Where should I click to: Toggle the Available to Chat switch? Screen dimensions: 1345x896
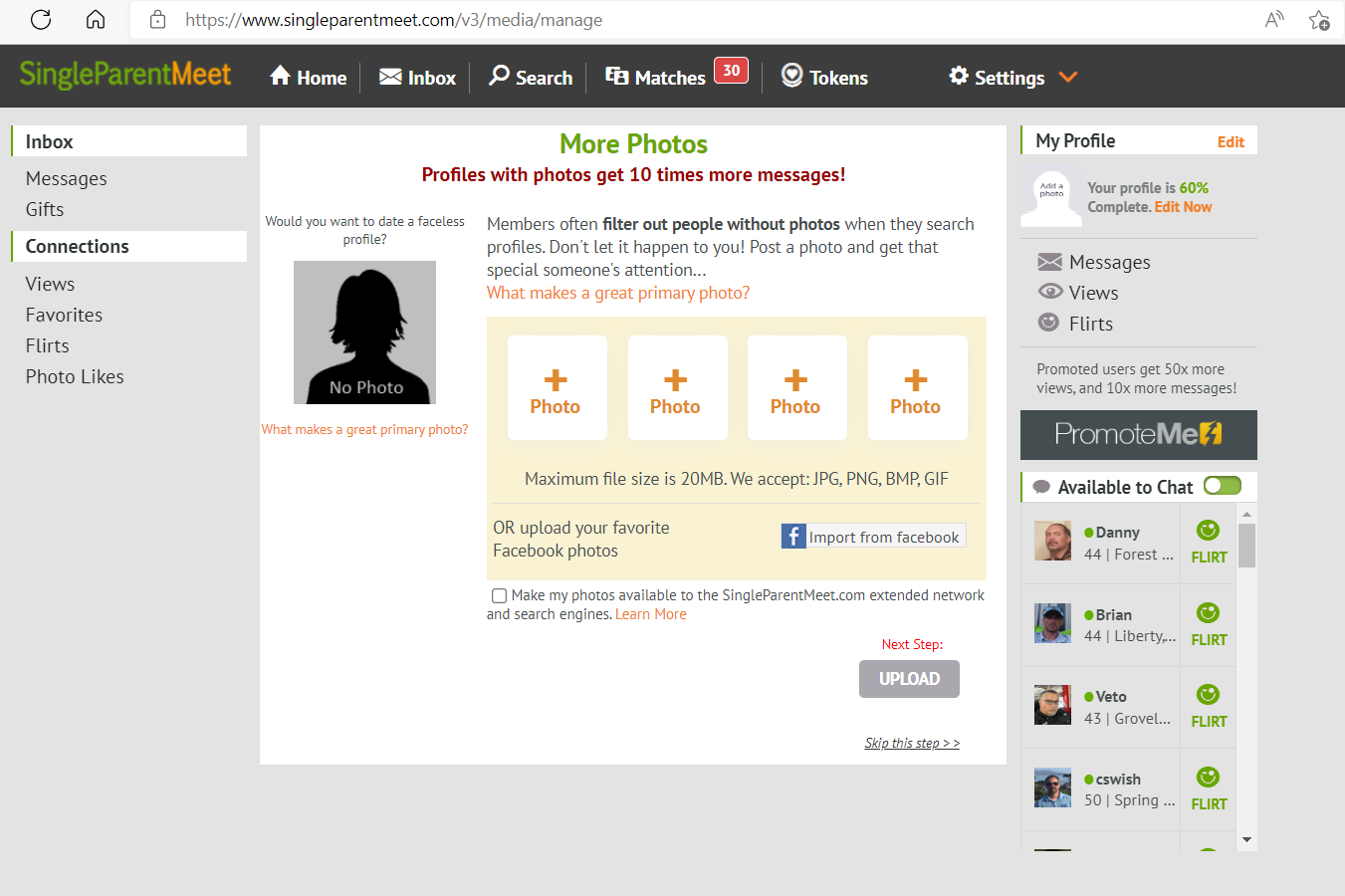tap(1223, 486)
